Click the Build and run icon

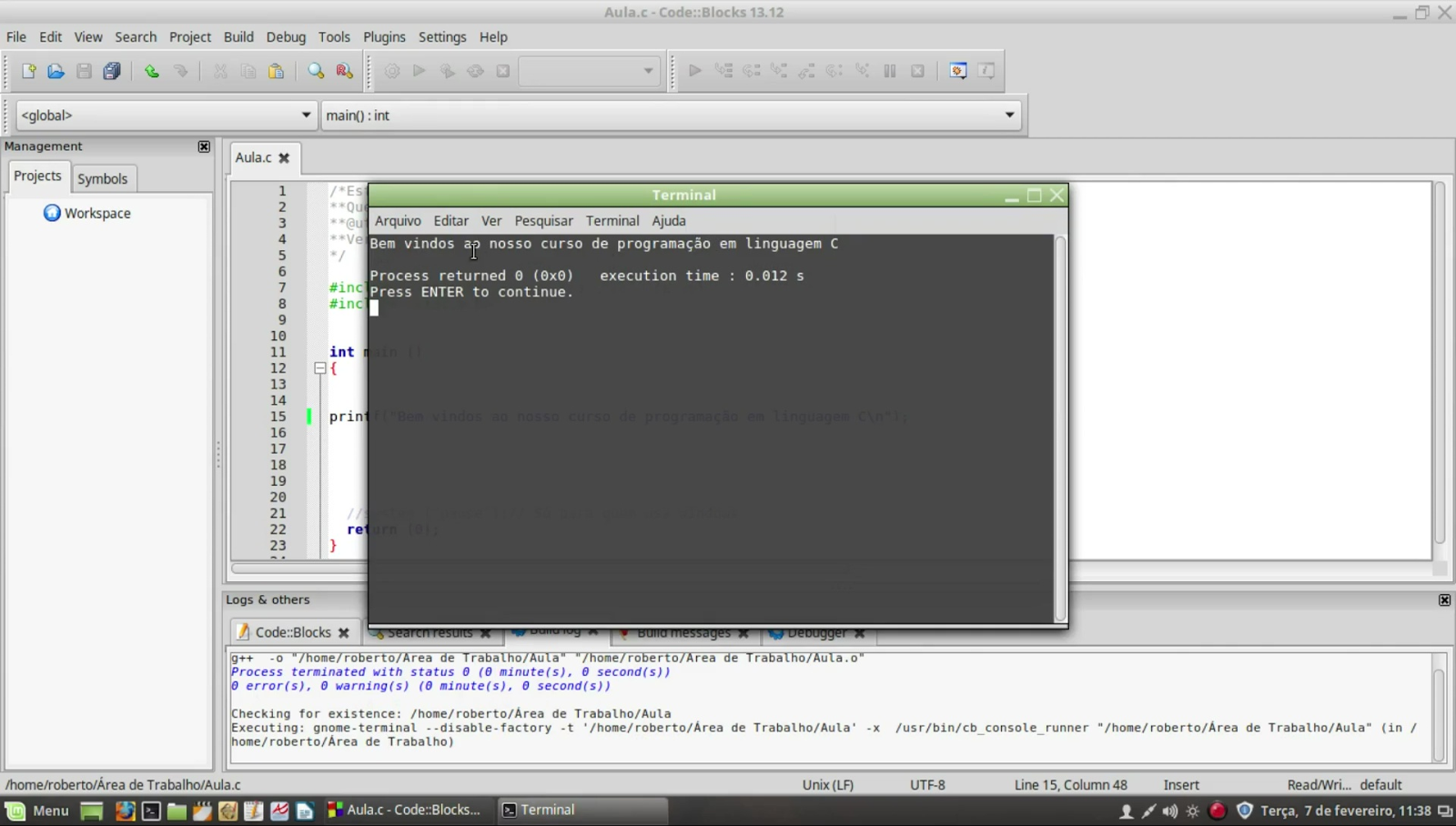tap(448, 71)
